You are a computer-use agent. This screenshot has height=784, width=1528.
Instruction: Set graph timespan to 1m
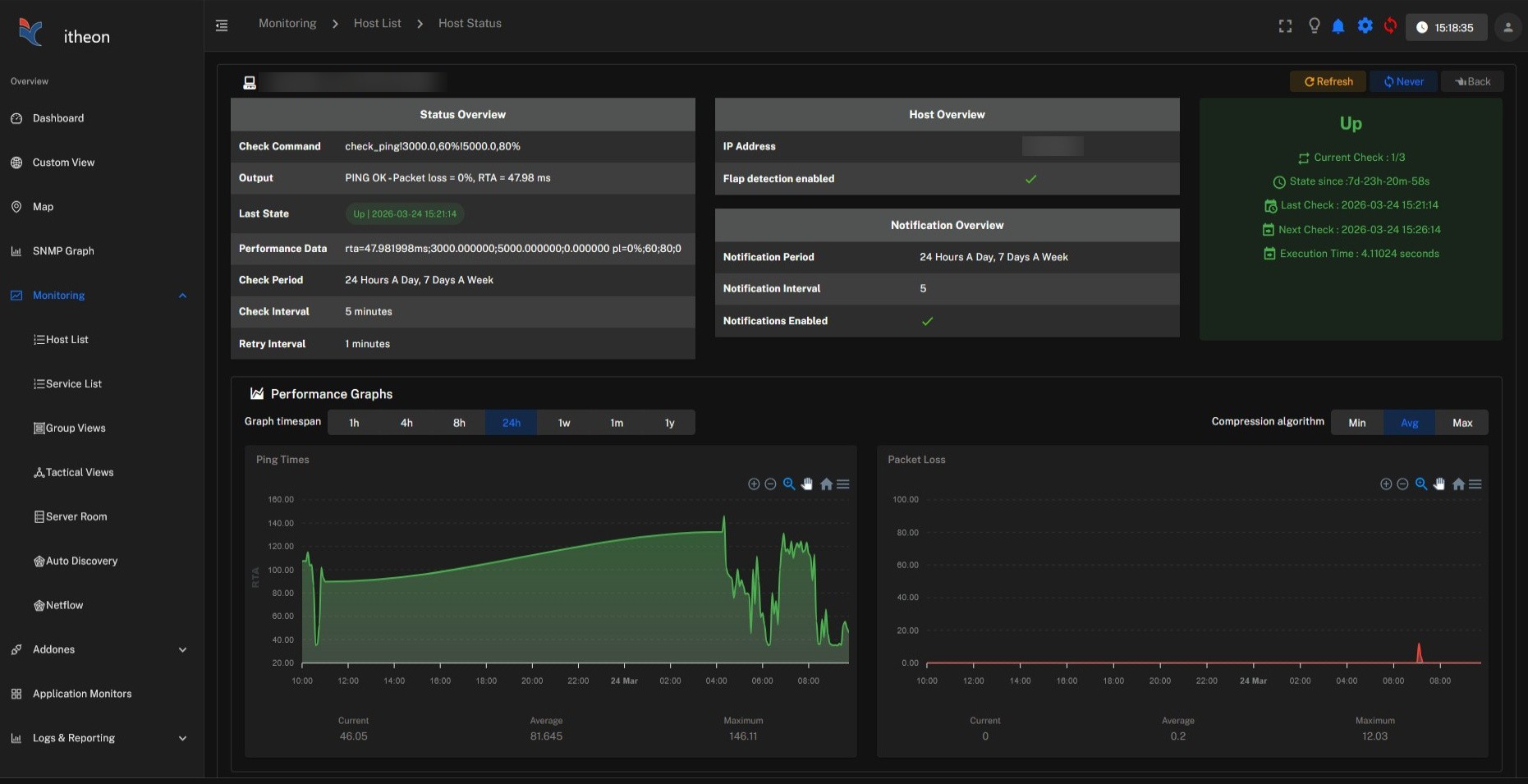[617, 423]
